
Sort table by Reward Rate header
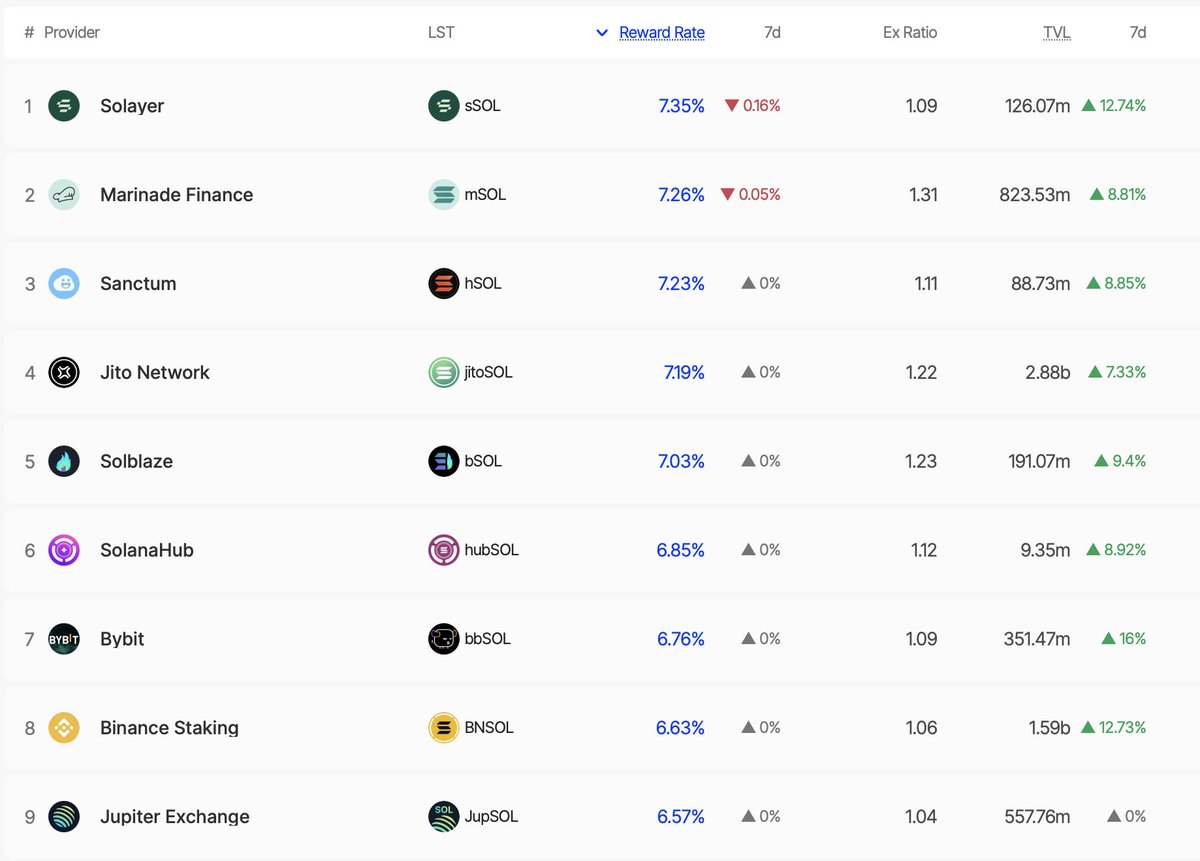[x=662, y=33]
